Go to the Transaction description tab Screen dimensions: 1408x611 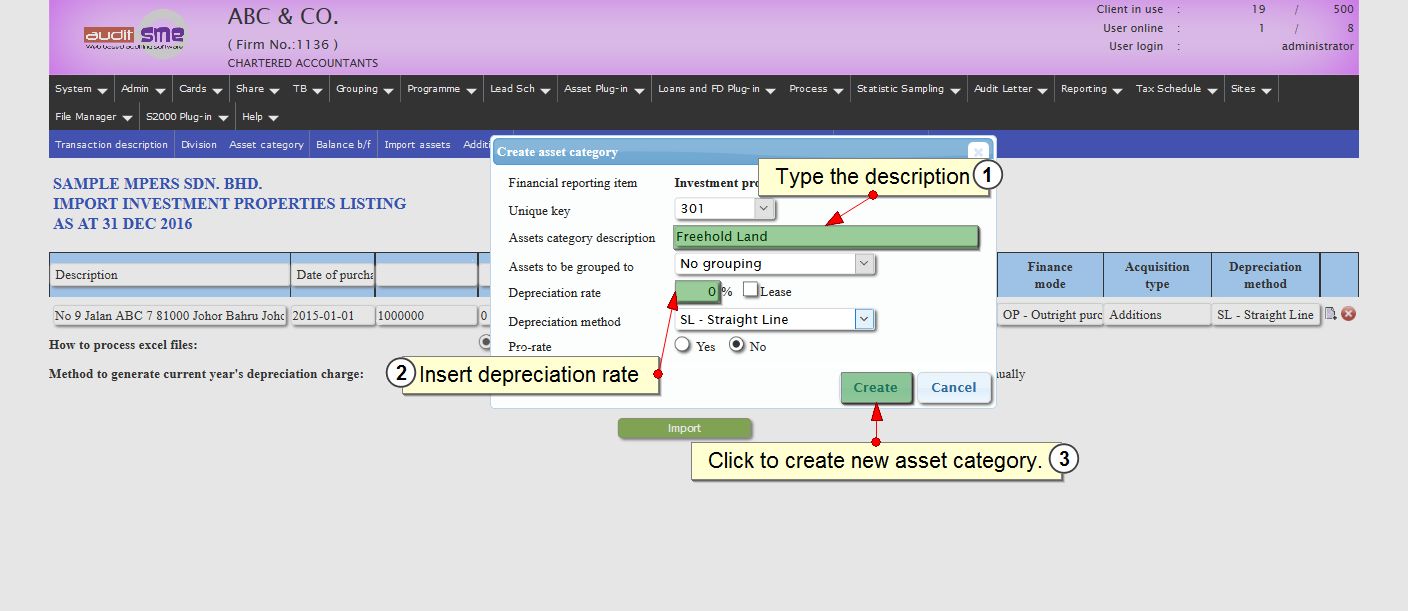[x=111, y=145]
